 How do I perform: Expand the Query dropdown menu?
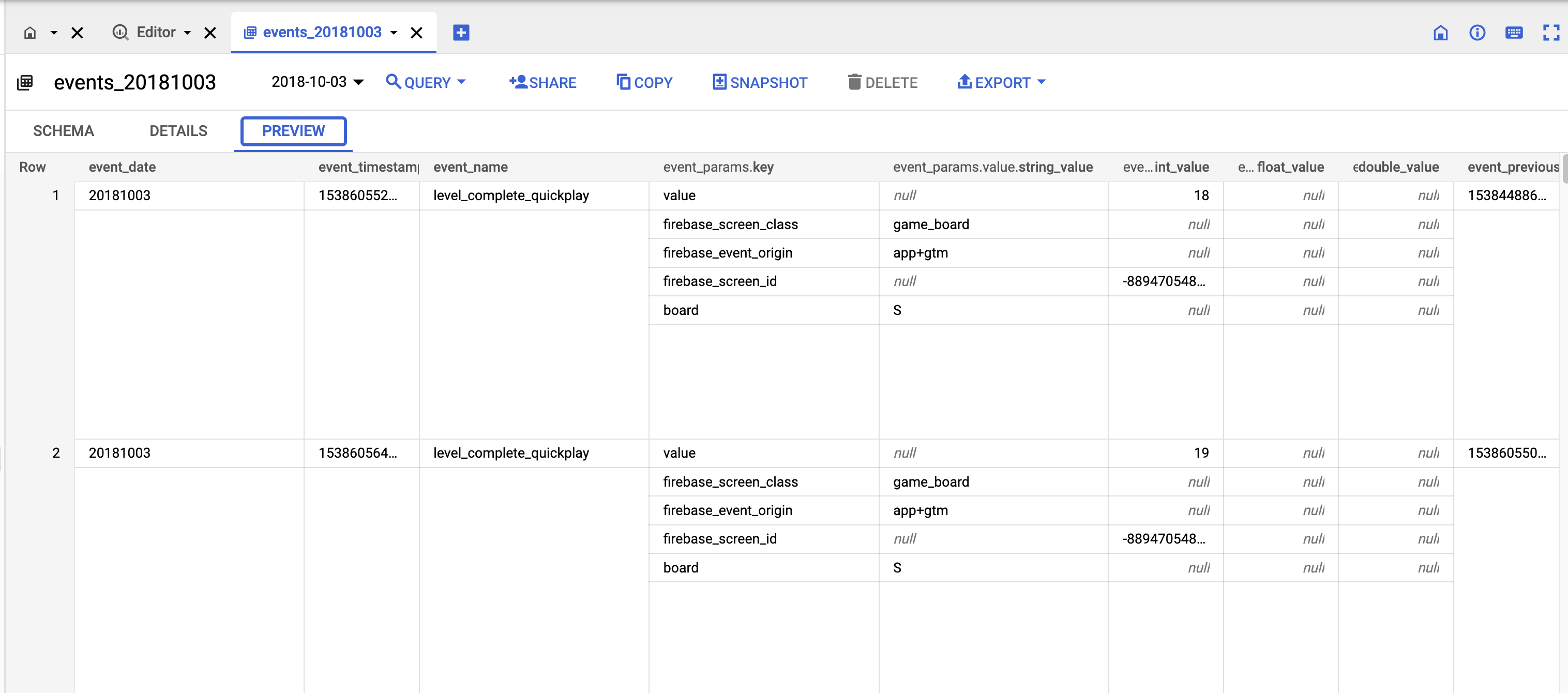(x=426, y=82)
